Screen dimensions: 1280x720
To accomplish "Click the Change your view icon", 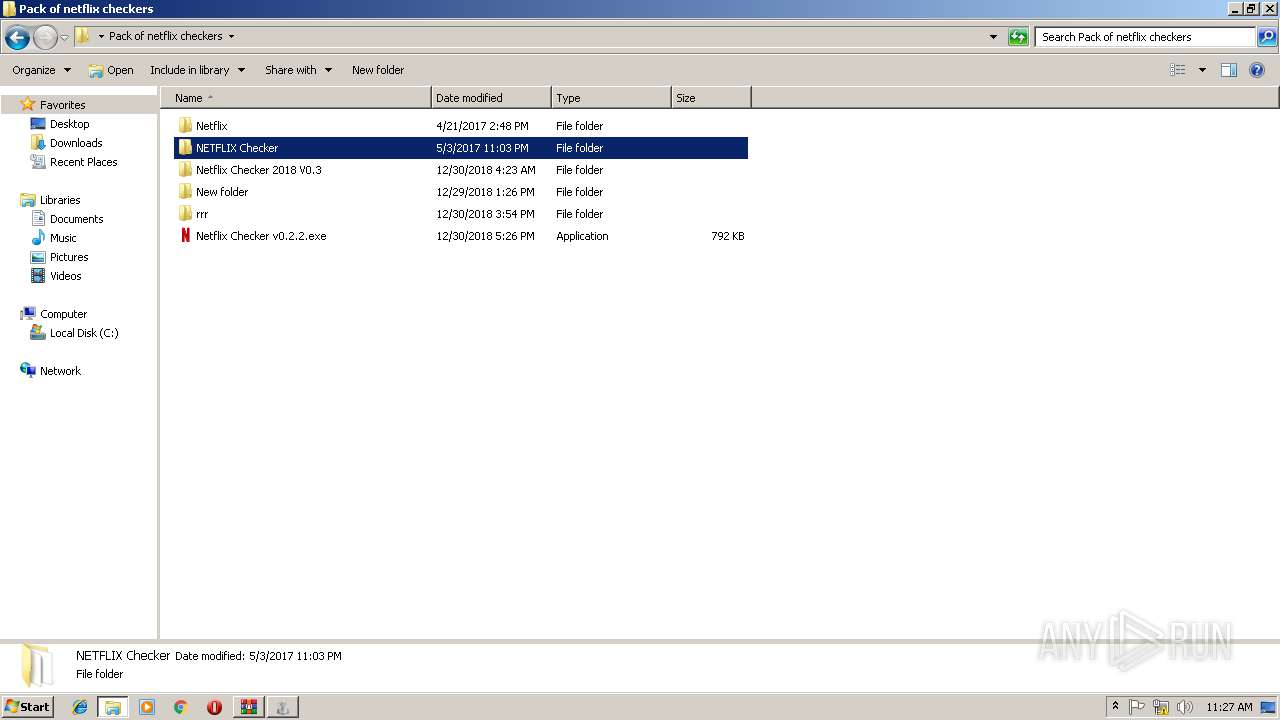I will [x=1178, y=70].
